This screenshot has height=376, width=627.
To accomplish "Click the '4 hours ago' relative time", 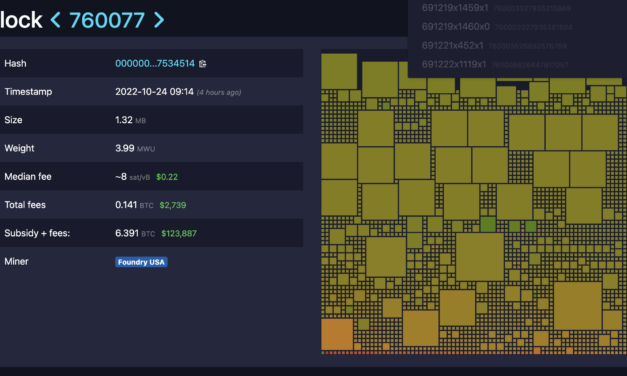I will coord(219,92).
